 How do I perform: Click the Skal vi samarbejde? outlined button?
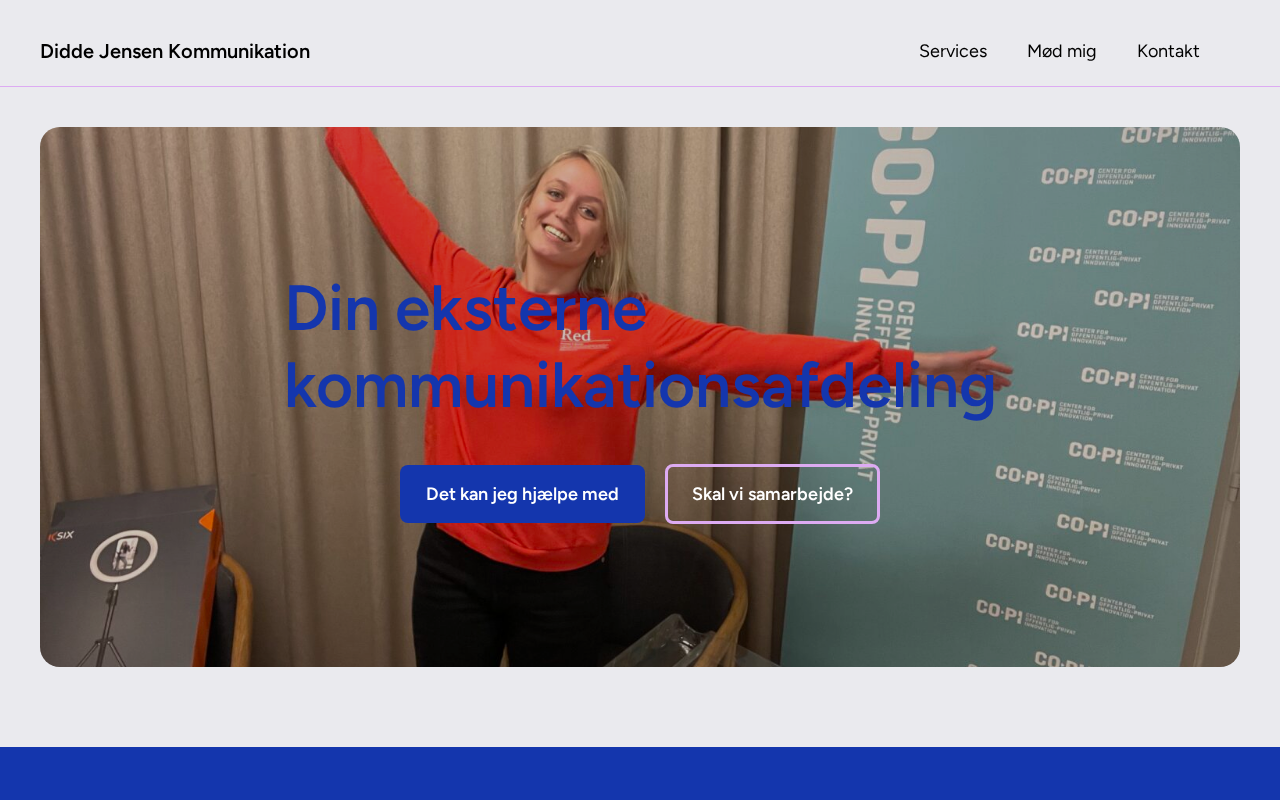click(772, 494)
